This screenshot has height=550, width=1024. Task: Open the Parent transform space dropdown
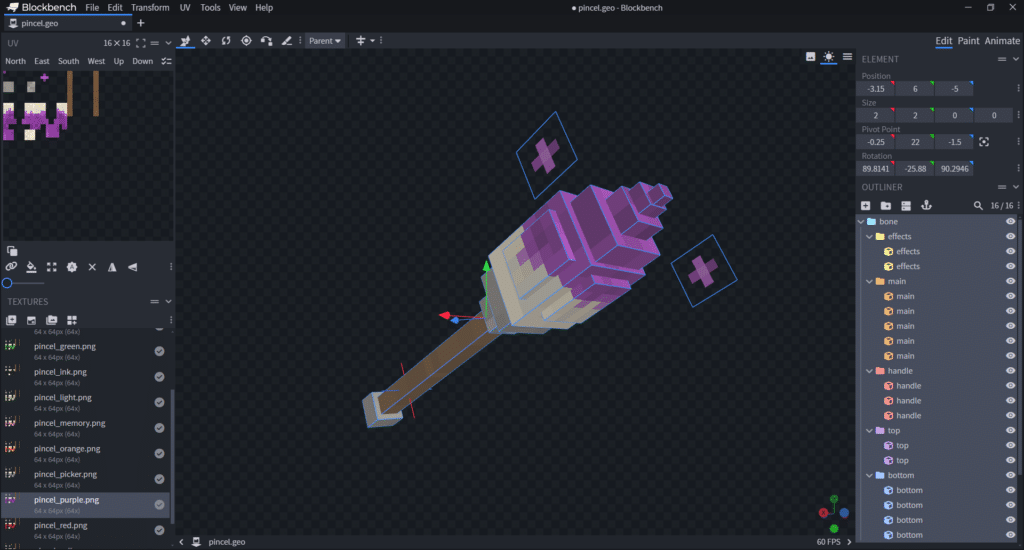tap(325, 40)
